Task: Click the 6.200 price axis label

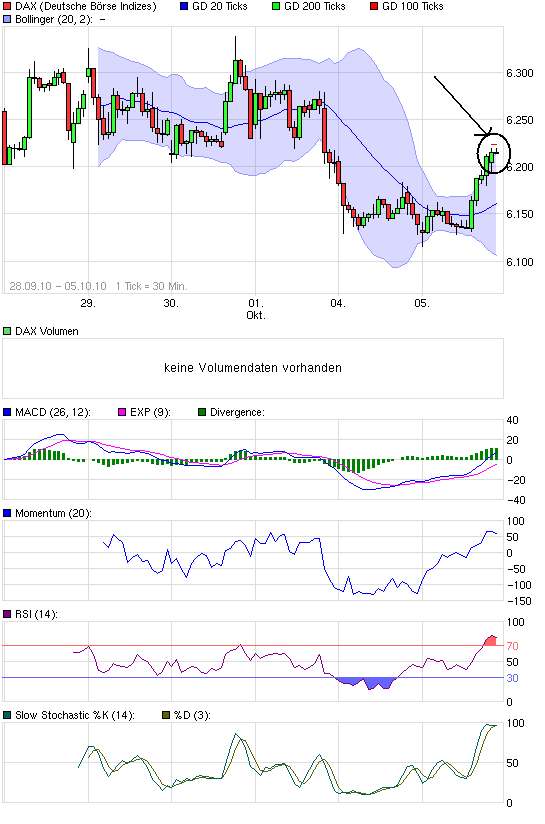Action: pyautogui.click(x=520, y=167)
